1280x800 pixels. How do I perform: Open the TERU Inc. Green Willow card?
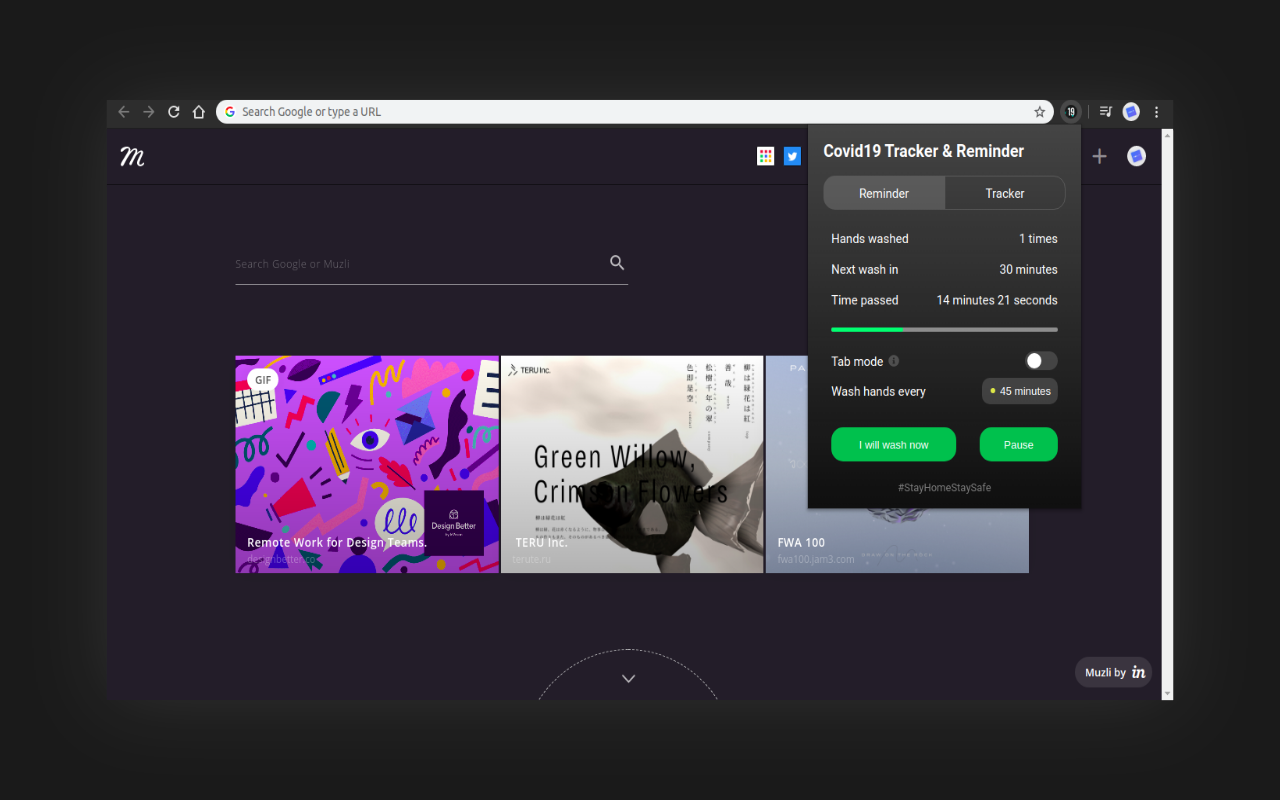coord(632,464)
